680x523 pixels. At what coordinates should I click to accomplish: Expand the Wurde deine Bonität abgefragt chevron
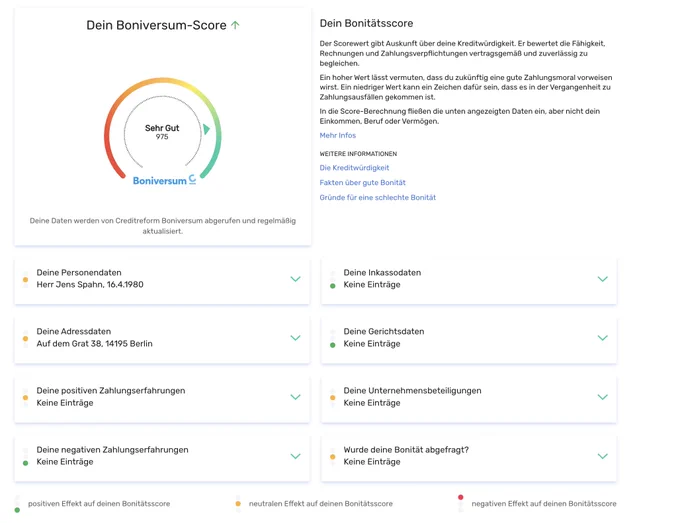point(603,456)
